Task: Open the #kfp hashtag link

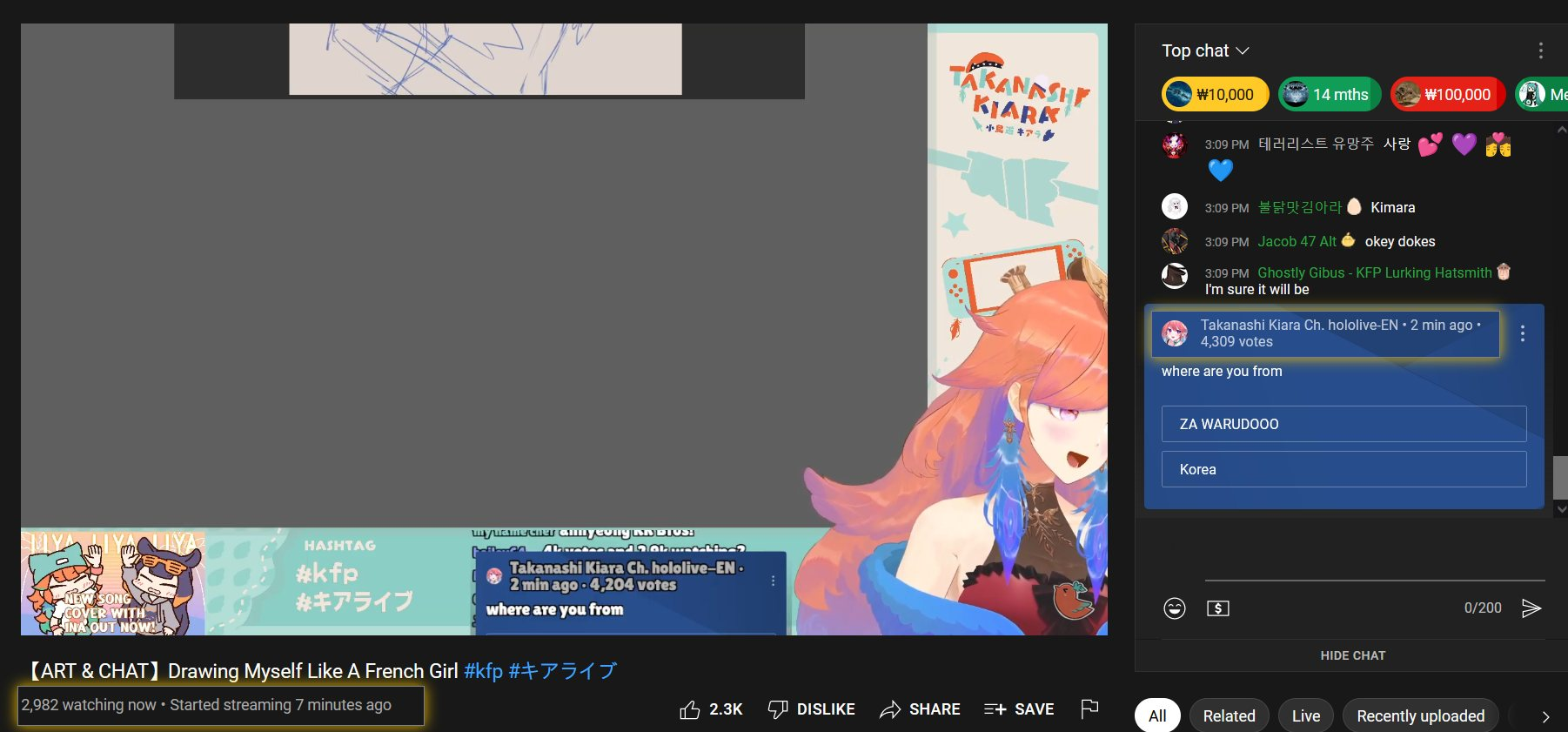Action: point(484,671)
